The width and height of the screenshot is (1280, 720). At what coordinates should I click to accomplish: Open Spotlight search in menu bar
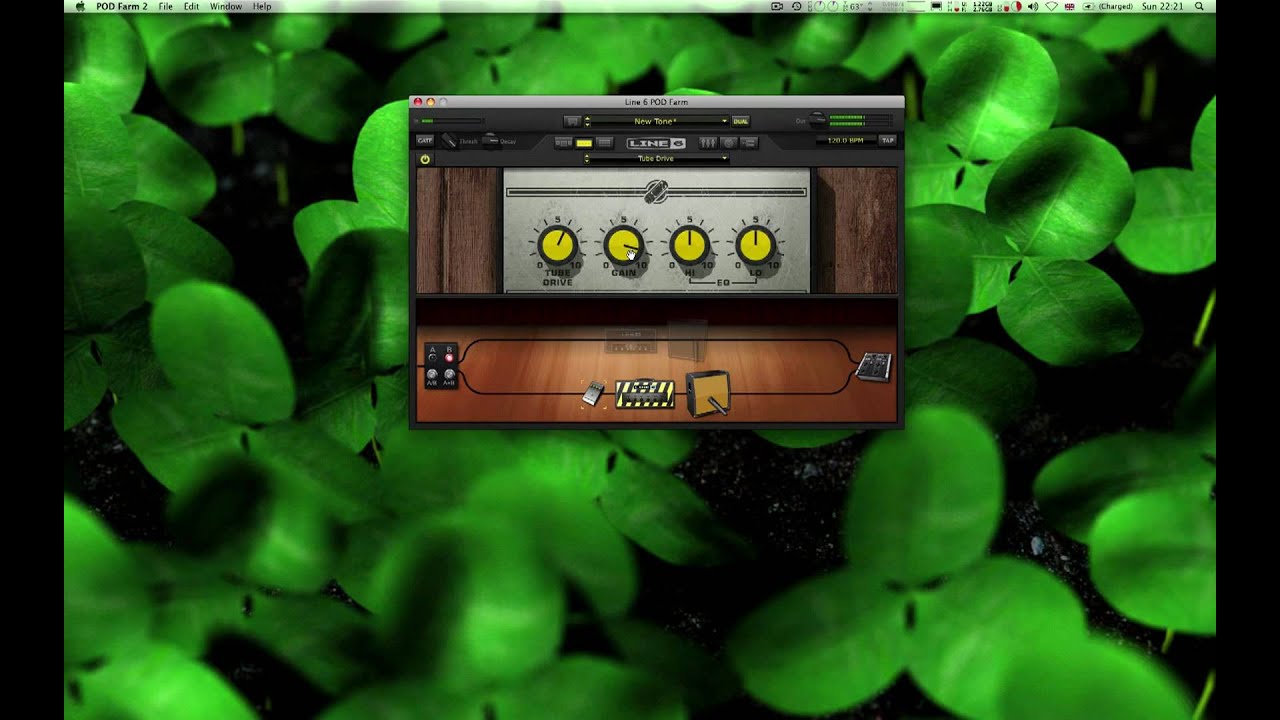(x=1199, y=6)
